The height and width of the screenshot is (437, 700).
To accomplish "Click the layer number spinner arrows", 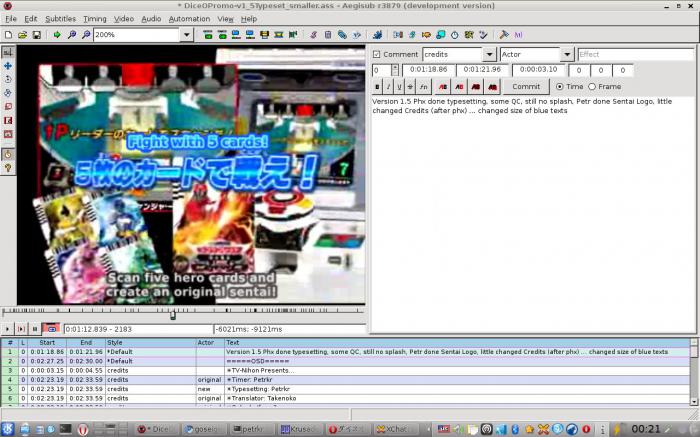I will (x=395, y=70).
